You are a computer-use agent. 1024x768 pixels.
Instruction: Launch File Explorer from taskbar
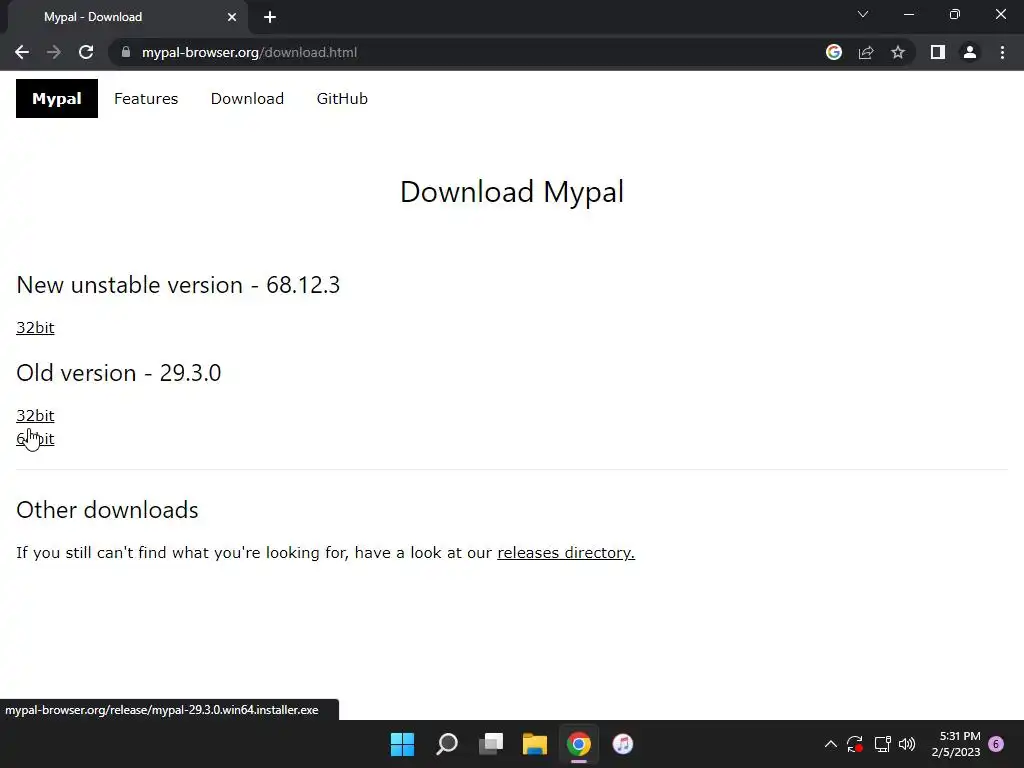(535, 744)
